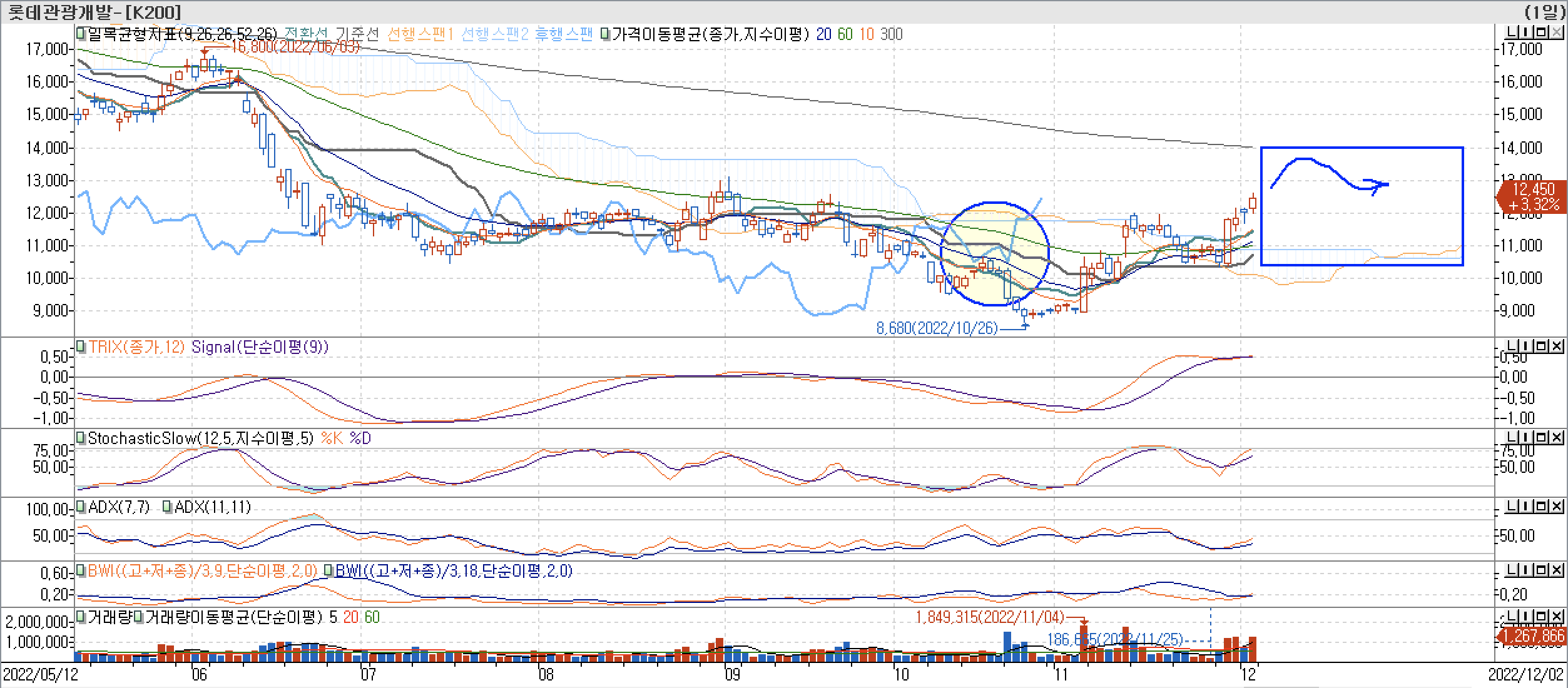Click the L icon on the main chart pane
1568x688 pixels.
point(1511,32)
